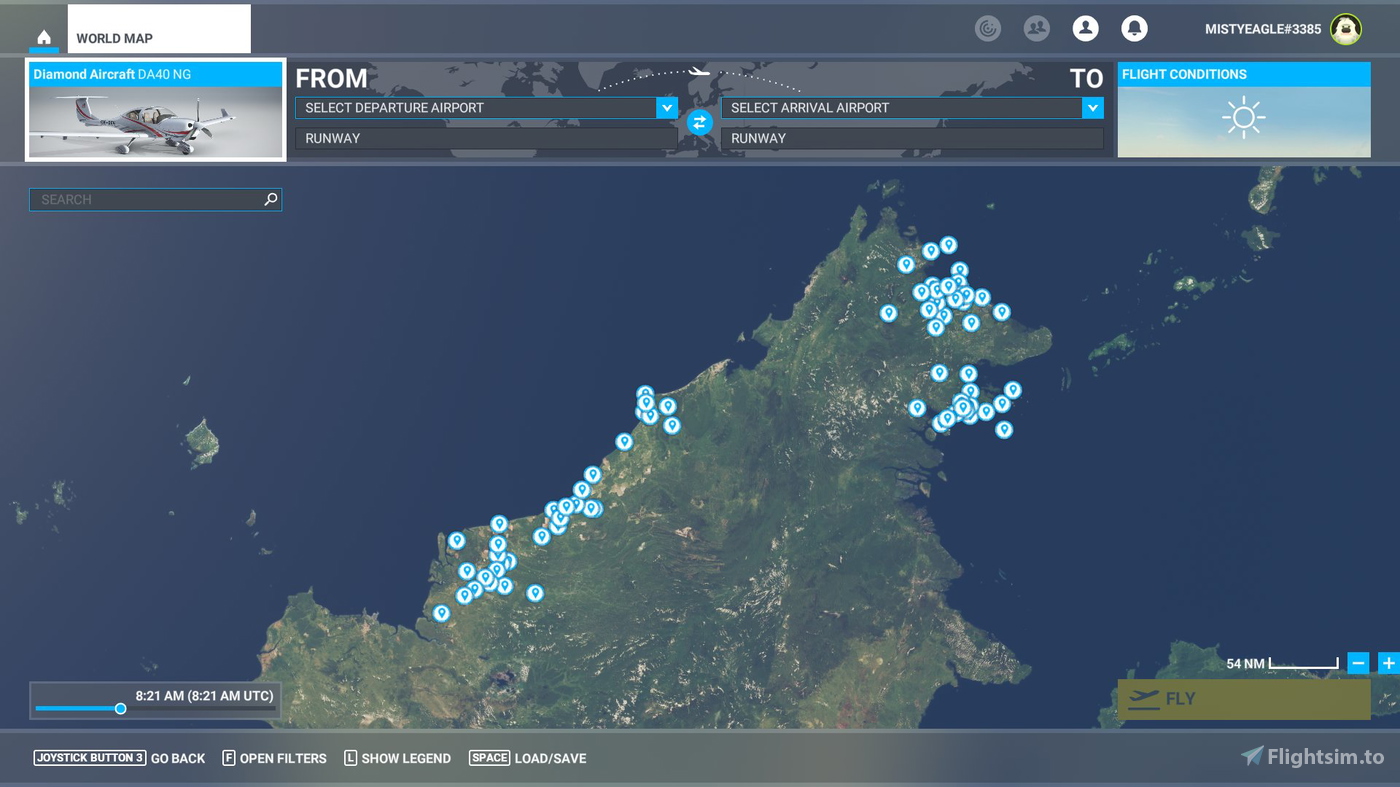This screenshot has height=787, width=1400.
Task: Click the group sessions spiral icon
Action: pos(988,28)
